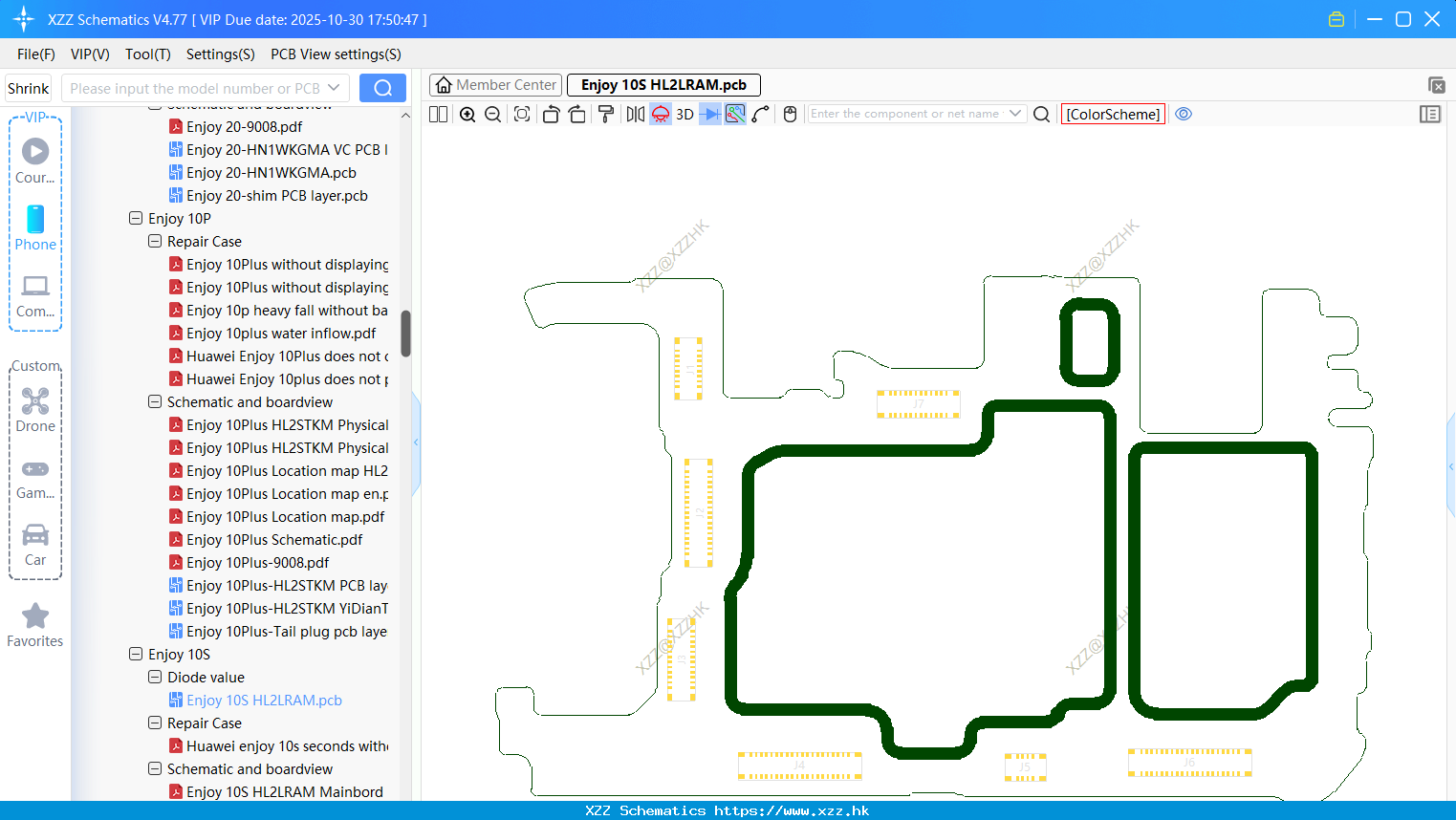The width and height of the screenshot is (1456, 820).
Task: Click the format painter icon
Action: point(605,114)
